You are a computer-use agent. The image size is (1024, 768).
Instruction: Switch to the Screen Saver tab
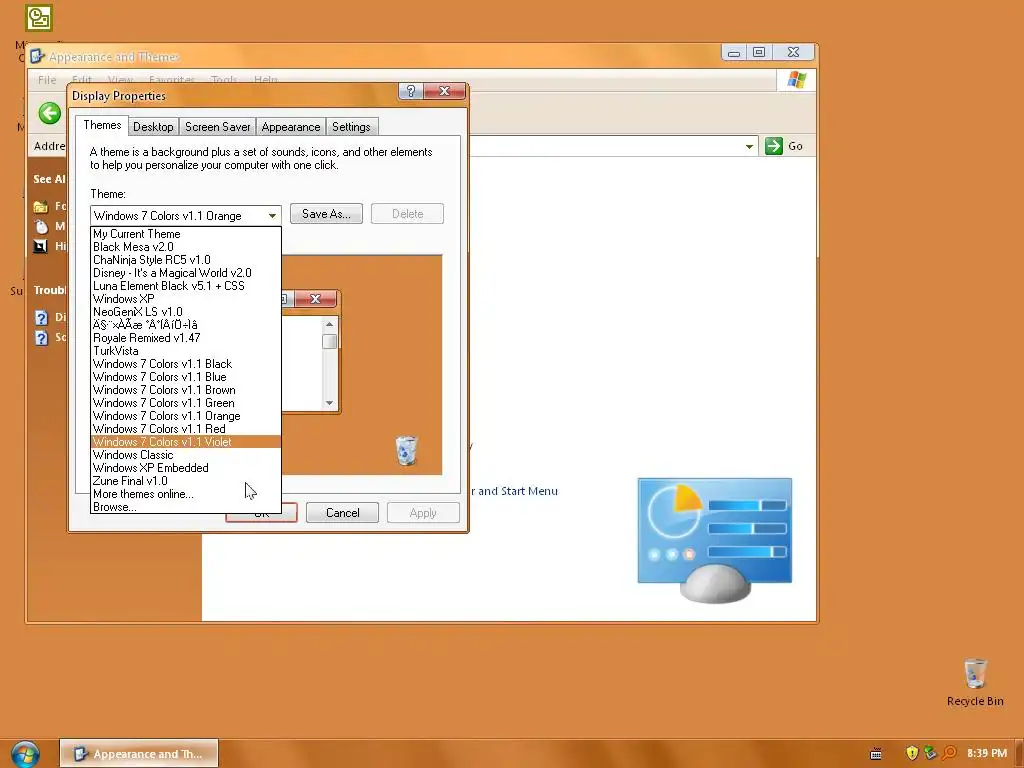217,127
